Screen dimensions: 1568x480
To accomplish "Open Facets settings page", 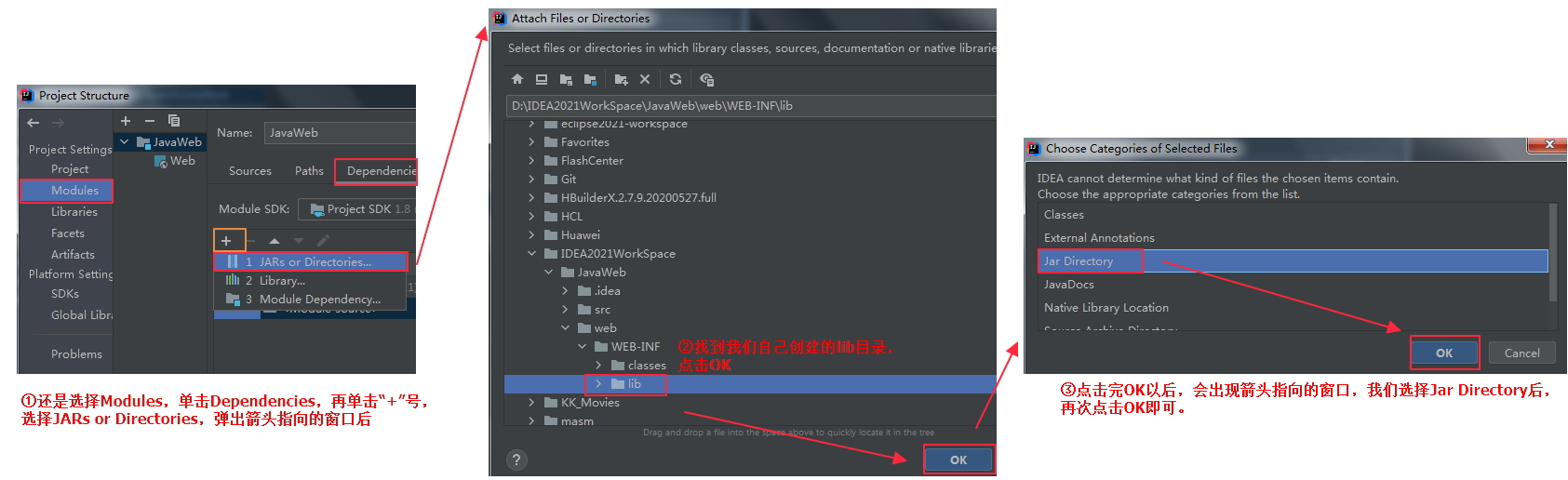I will pos(68,233).
